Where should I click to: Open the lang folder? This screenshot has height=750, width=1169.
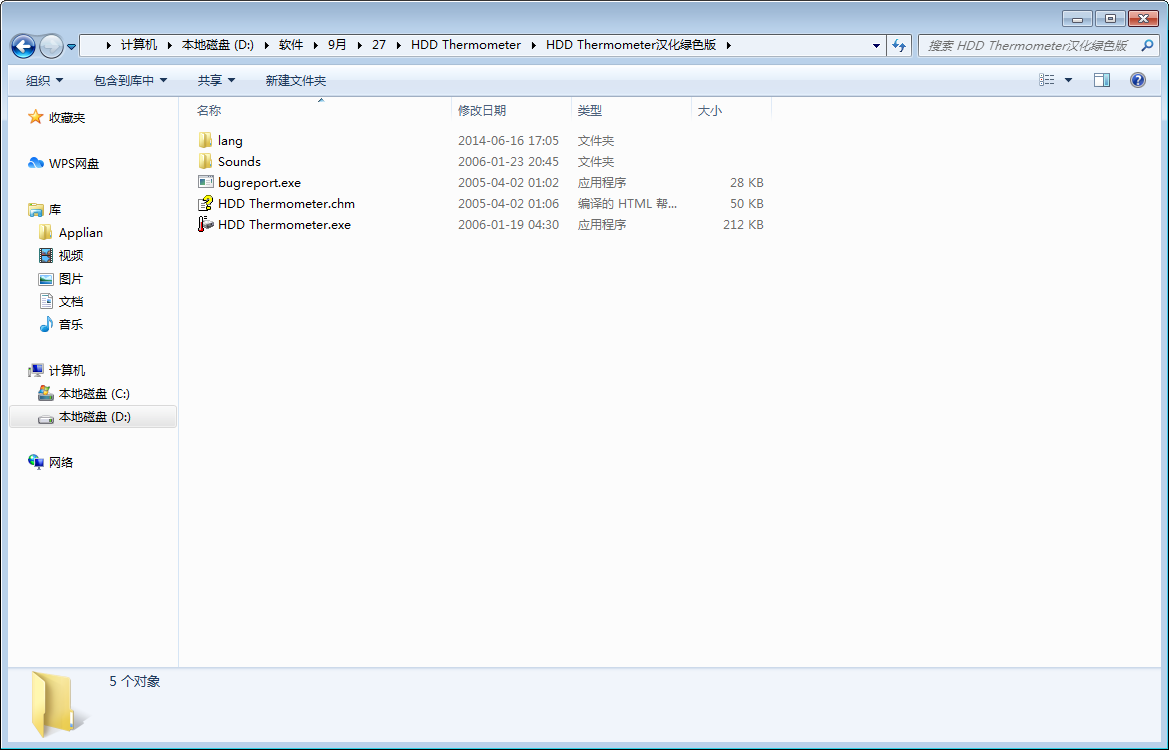[x=229, y=140]
